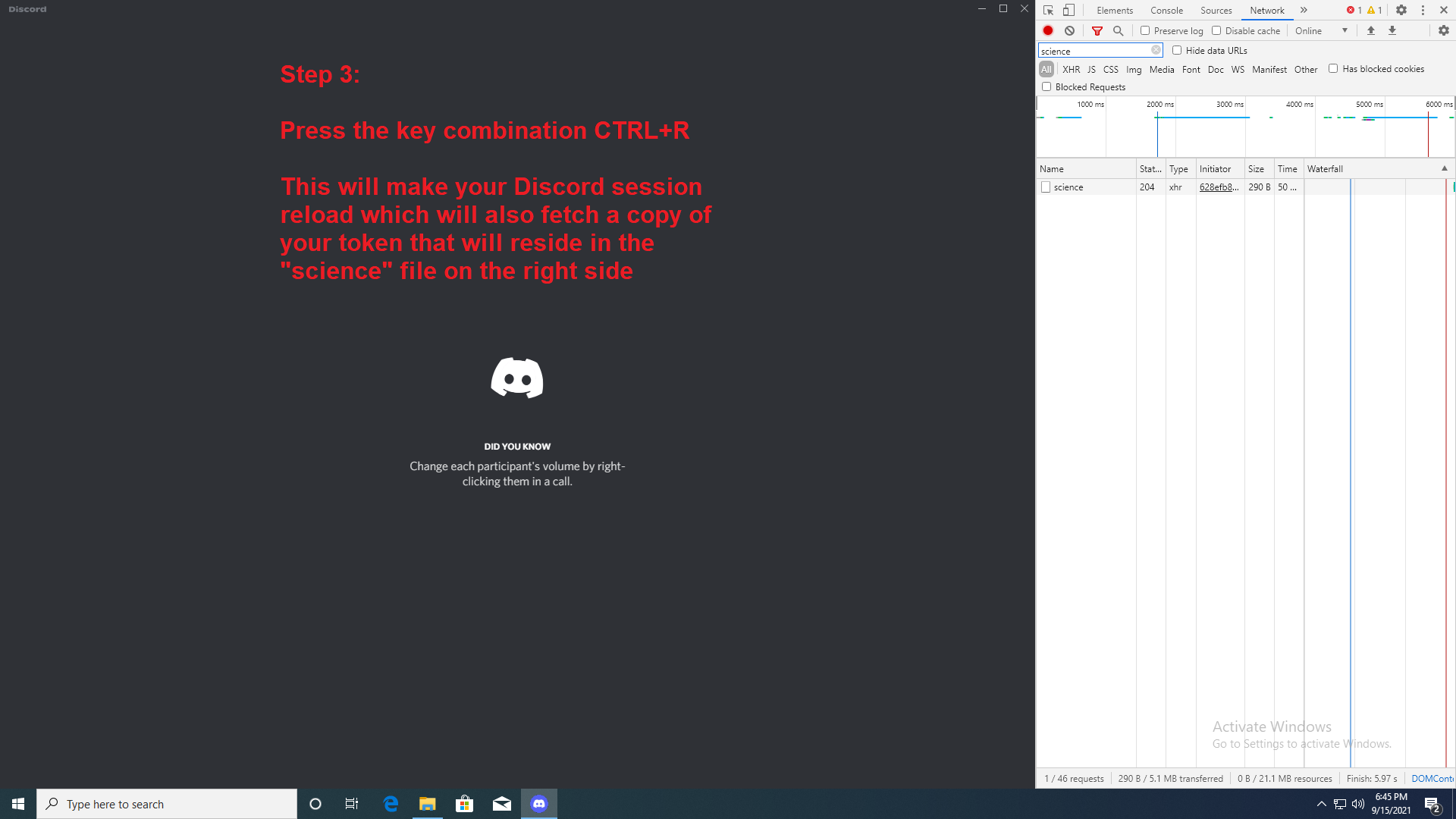The height and width of the screenshot is (819, 1456).
Task: Clear the science filter input field
Action: 1156,50
